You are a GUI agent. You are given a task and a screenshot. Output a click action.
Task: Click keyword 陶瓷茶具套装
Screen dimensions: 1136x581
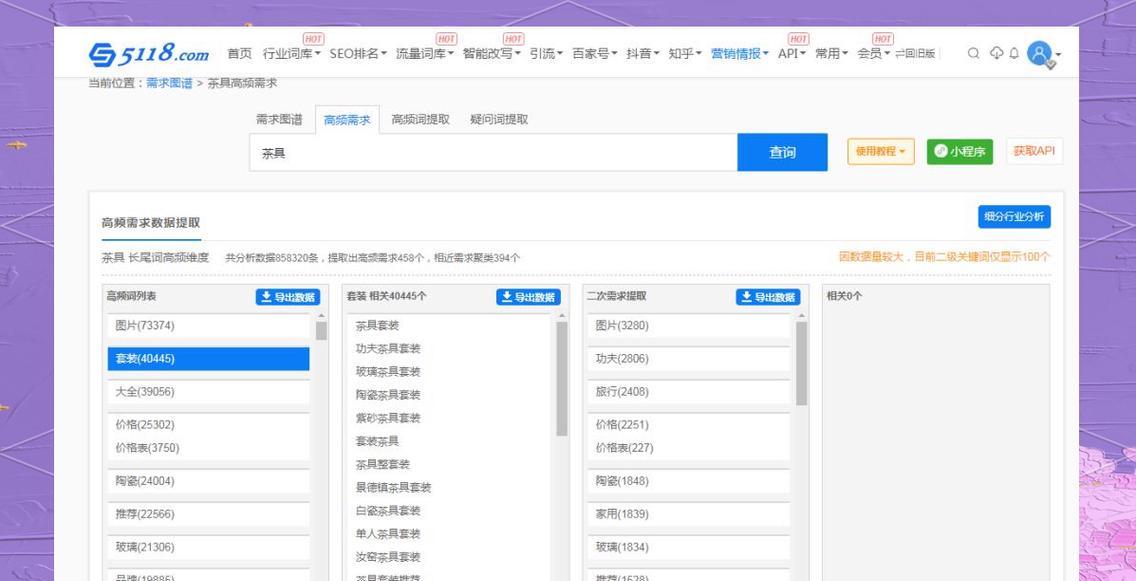tap(388, 395)
